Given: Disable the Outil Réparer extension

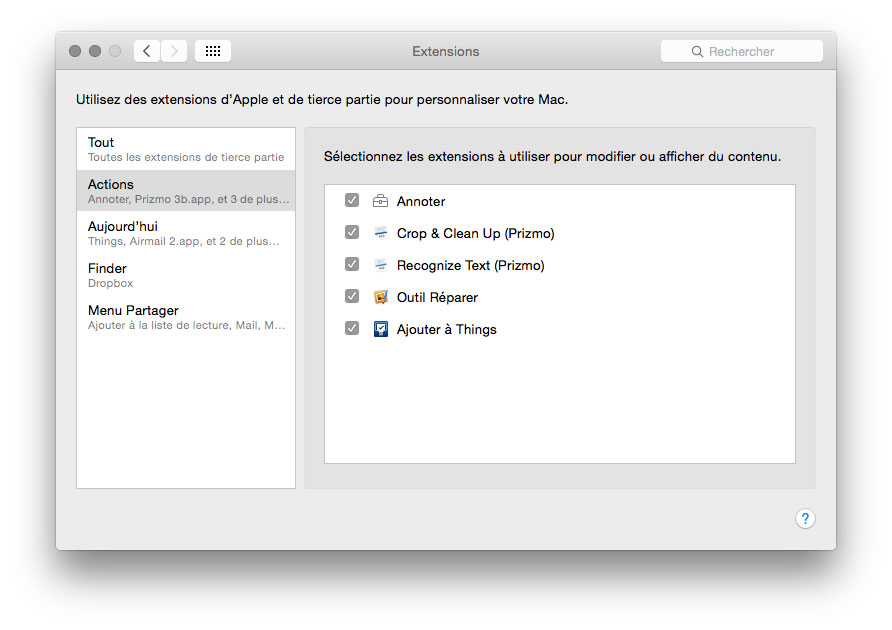Looking at the screenshot, I should (x=352, y=296).
